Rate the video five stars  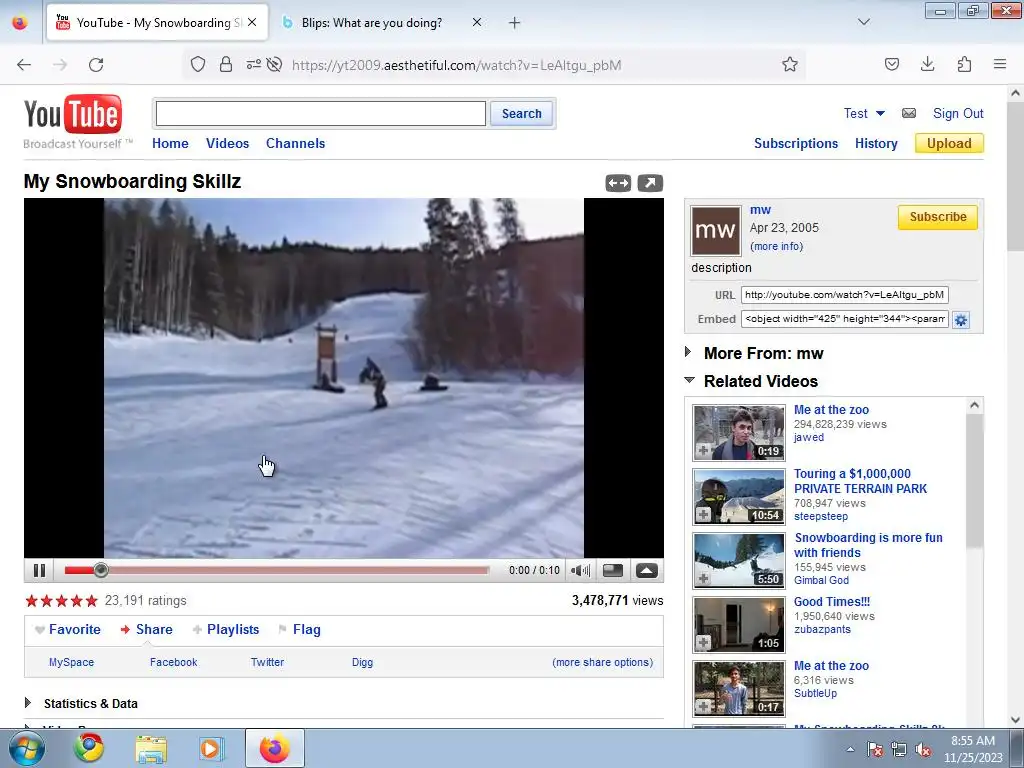[x=91, y=600]
